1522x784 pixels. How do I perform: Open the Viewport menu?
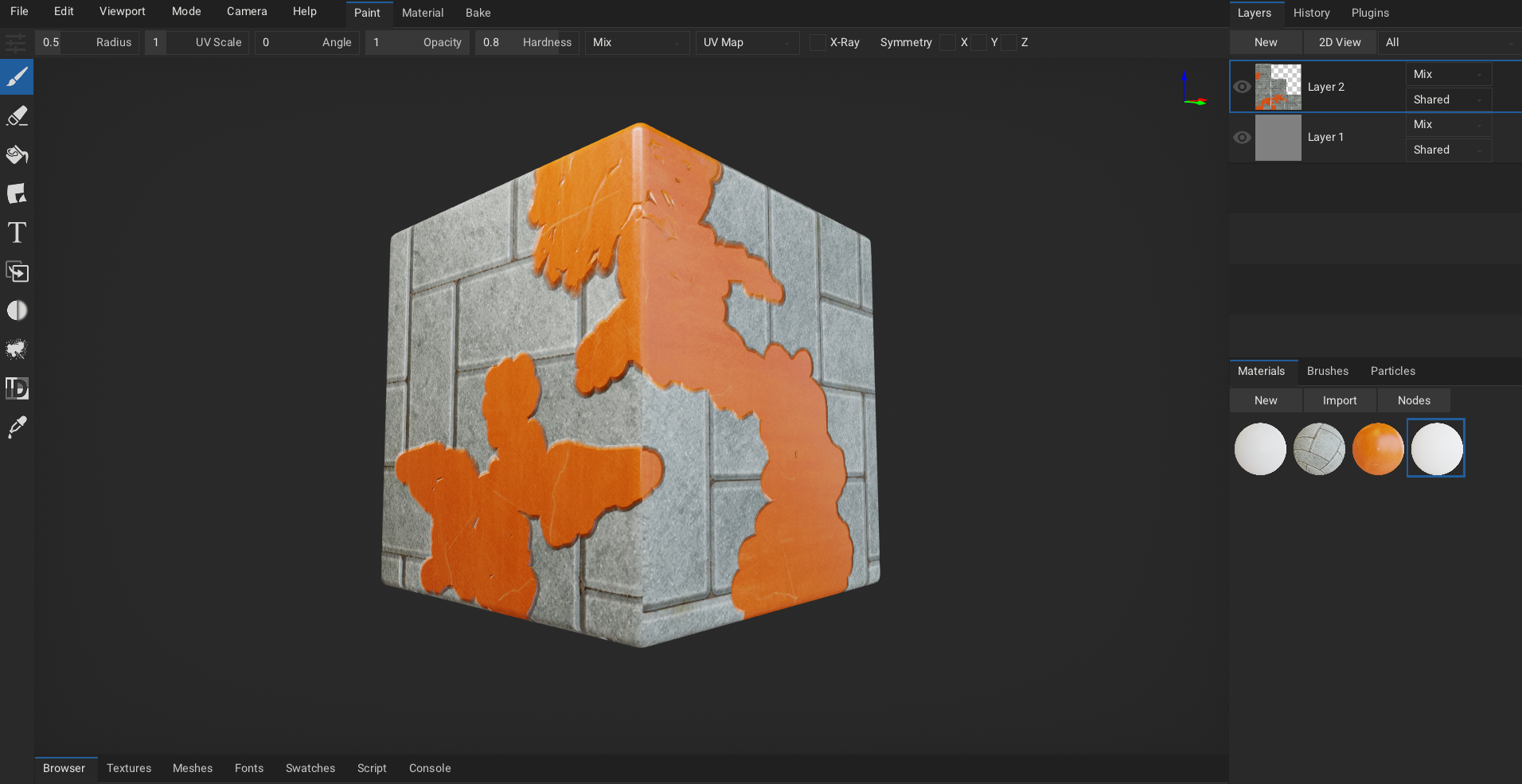pyautogui.click(x=122, y=11)
